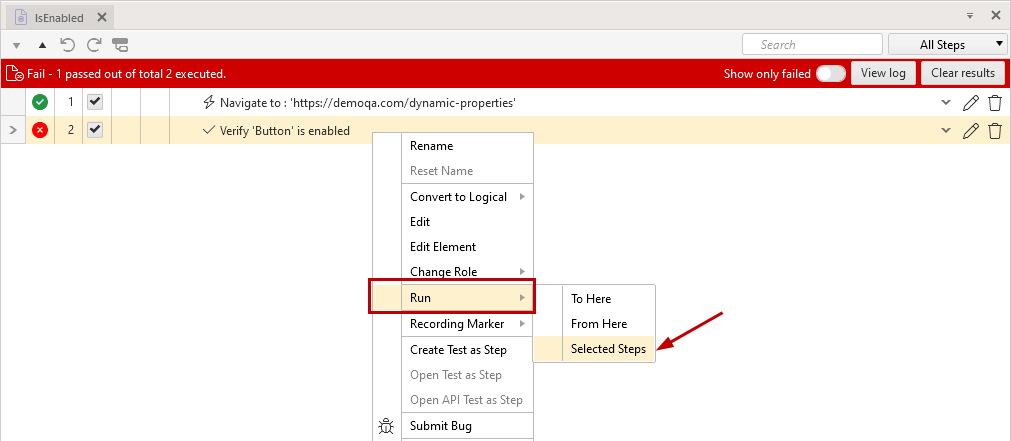1011x441 pixels.
Task: Select Rename in the context menu
Action: (467, 146)
